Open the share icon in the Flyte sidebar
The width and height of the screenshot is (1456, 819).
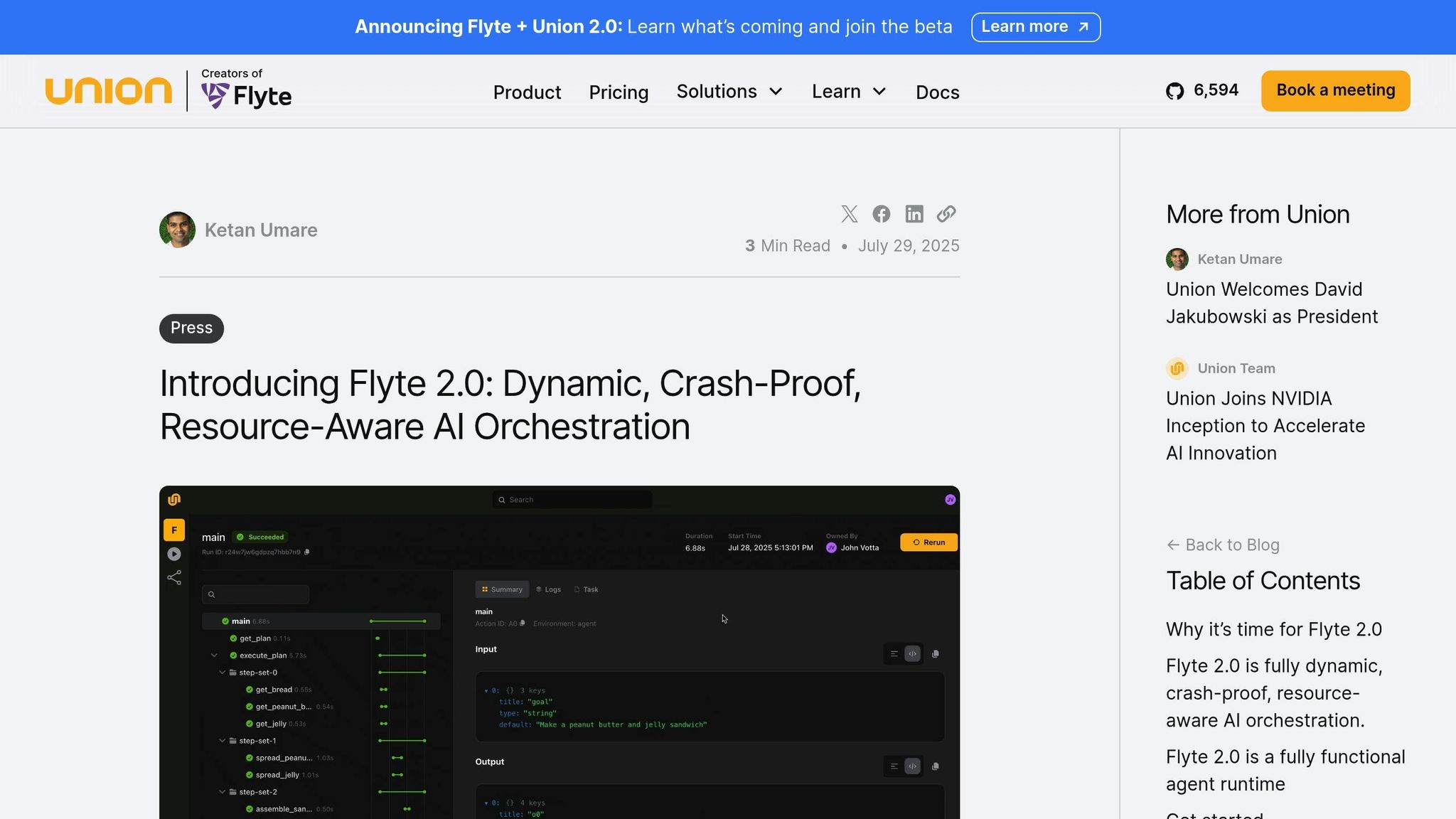pos(174,577)
